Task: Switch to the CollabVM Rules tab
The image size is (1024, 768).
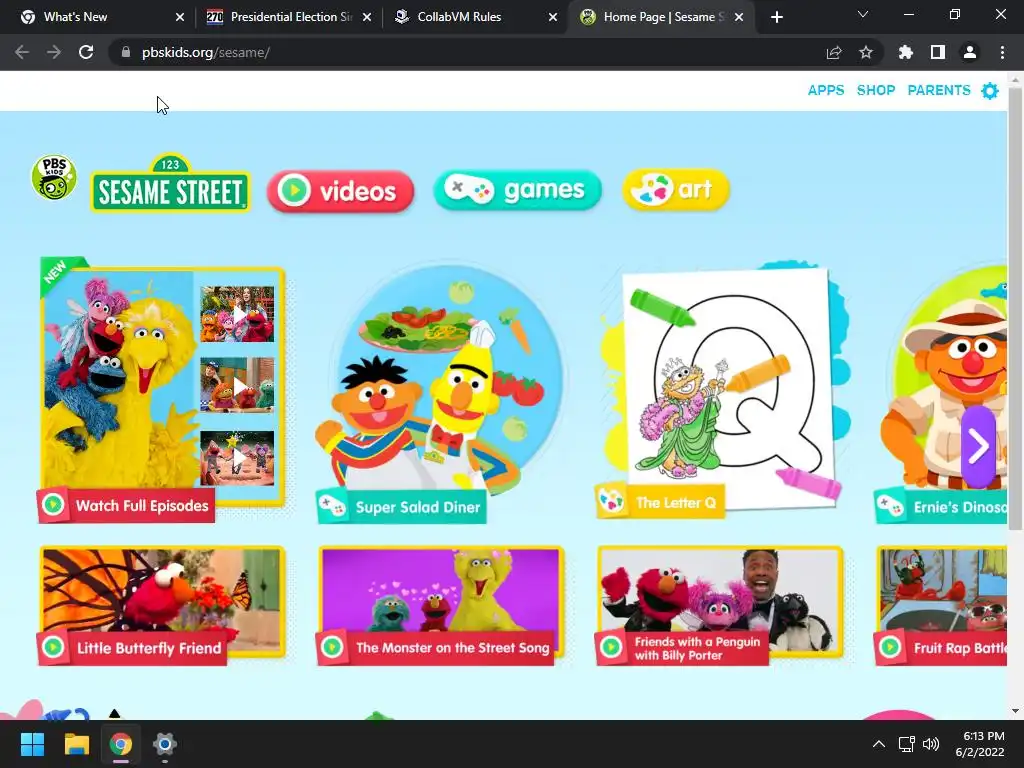Action: pyautogui.click(x=475, y=17)
